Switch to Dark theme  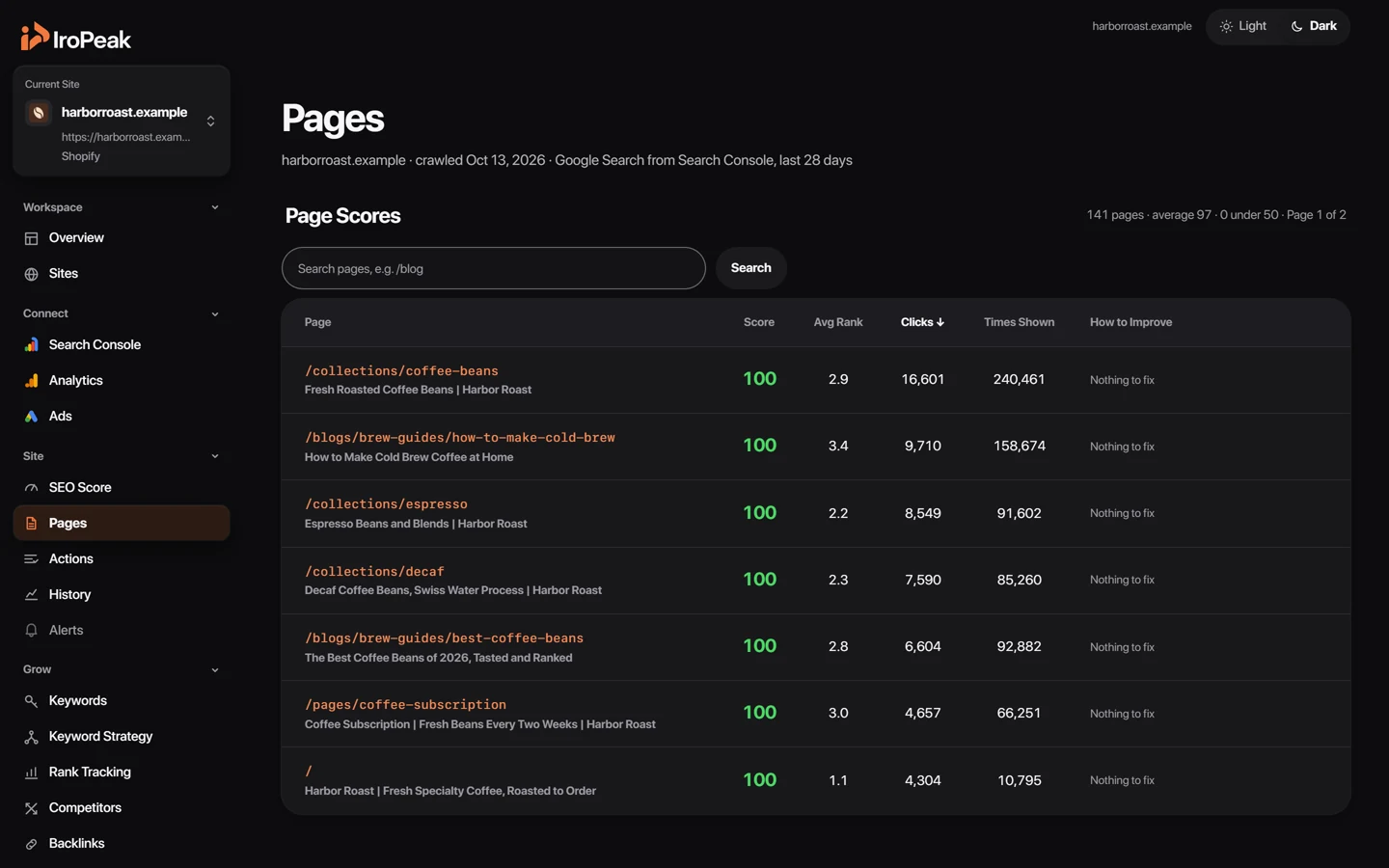[x=1314, y=26]
